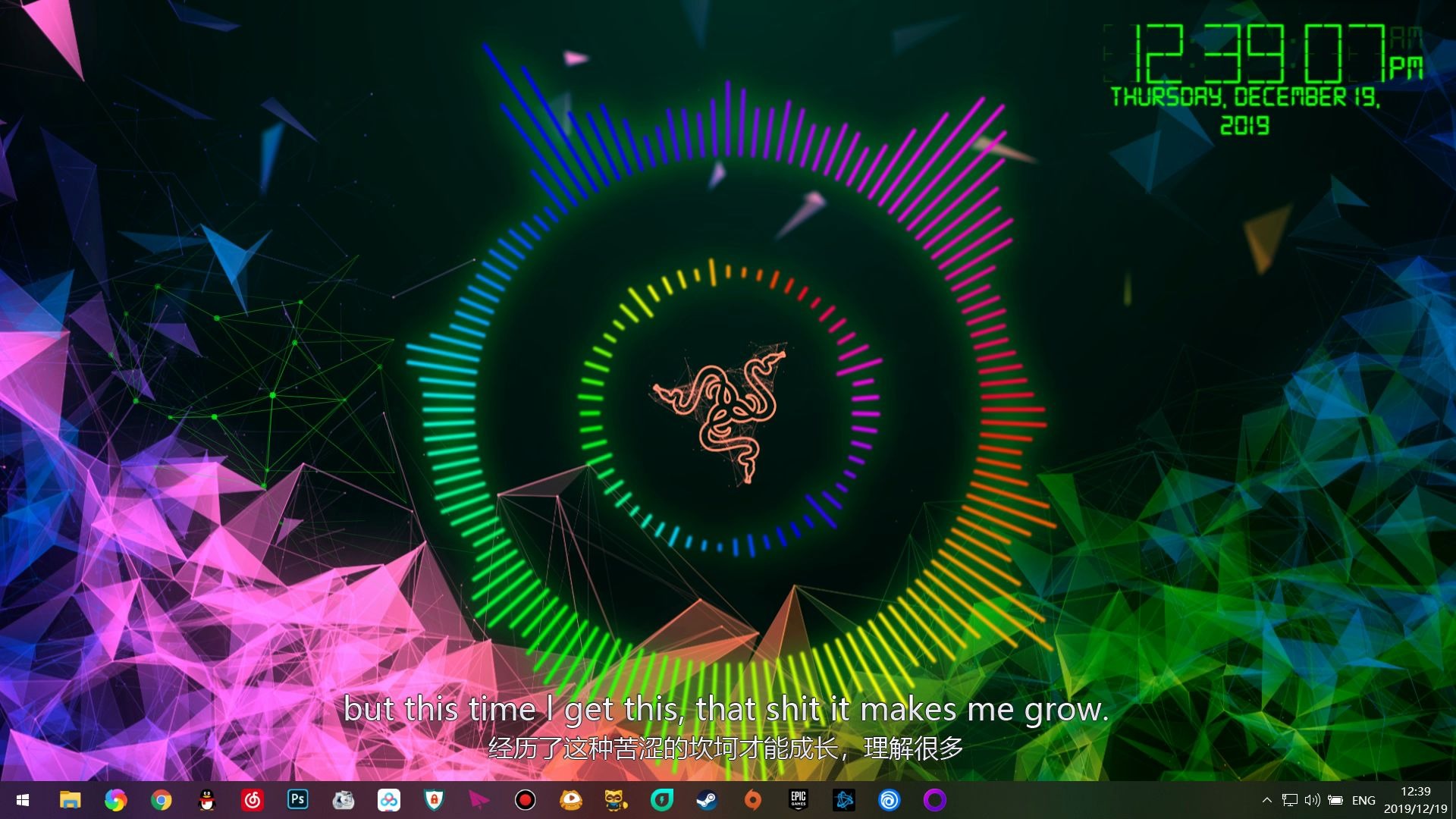This screenshot has height=819, width=1456.
Task: Open the red record button app
Action: (525, 800)
